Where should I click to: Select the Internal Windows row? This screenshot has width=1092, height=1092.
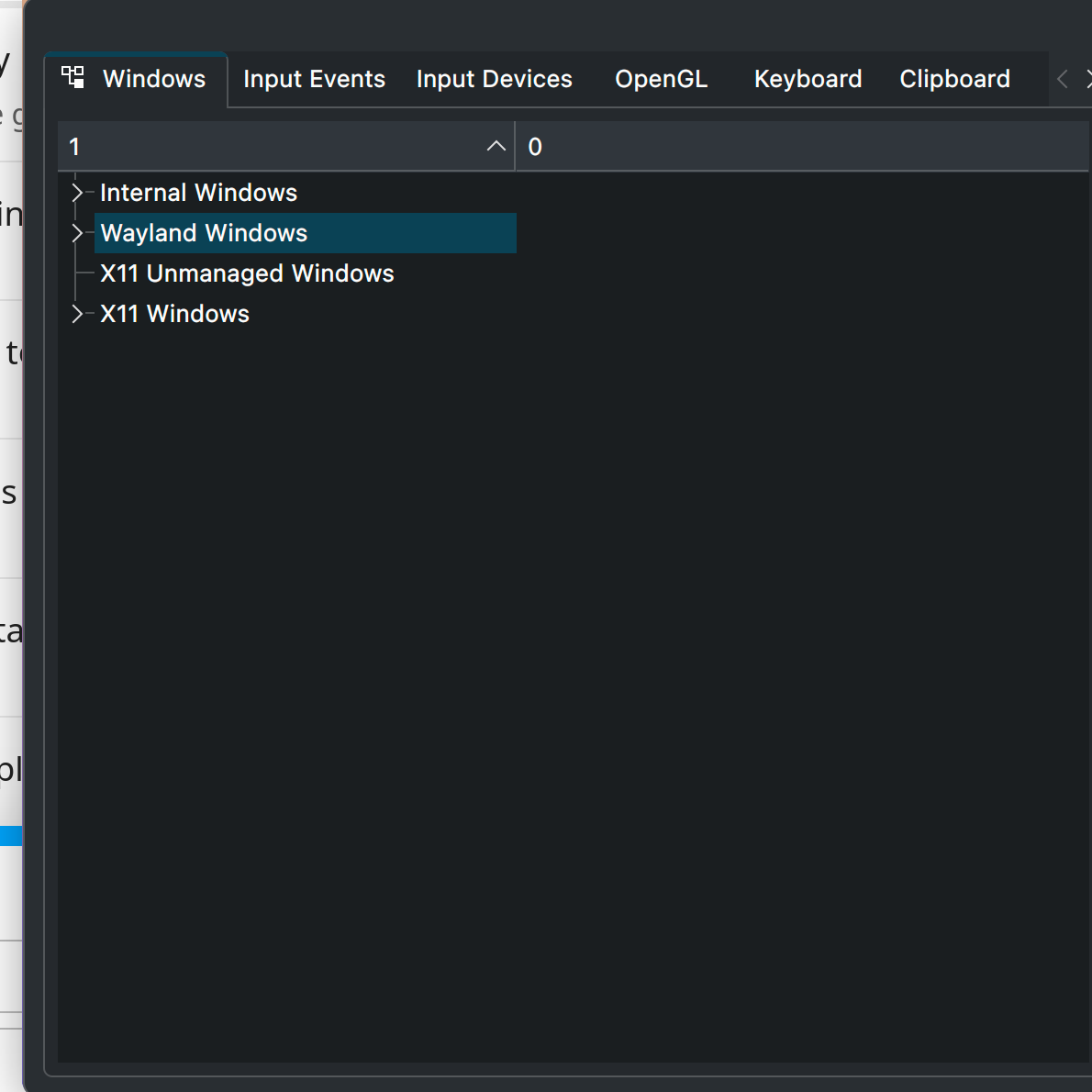[198, 193]
